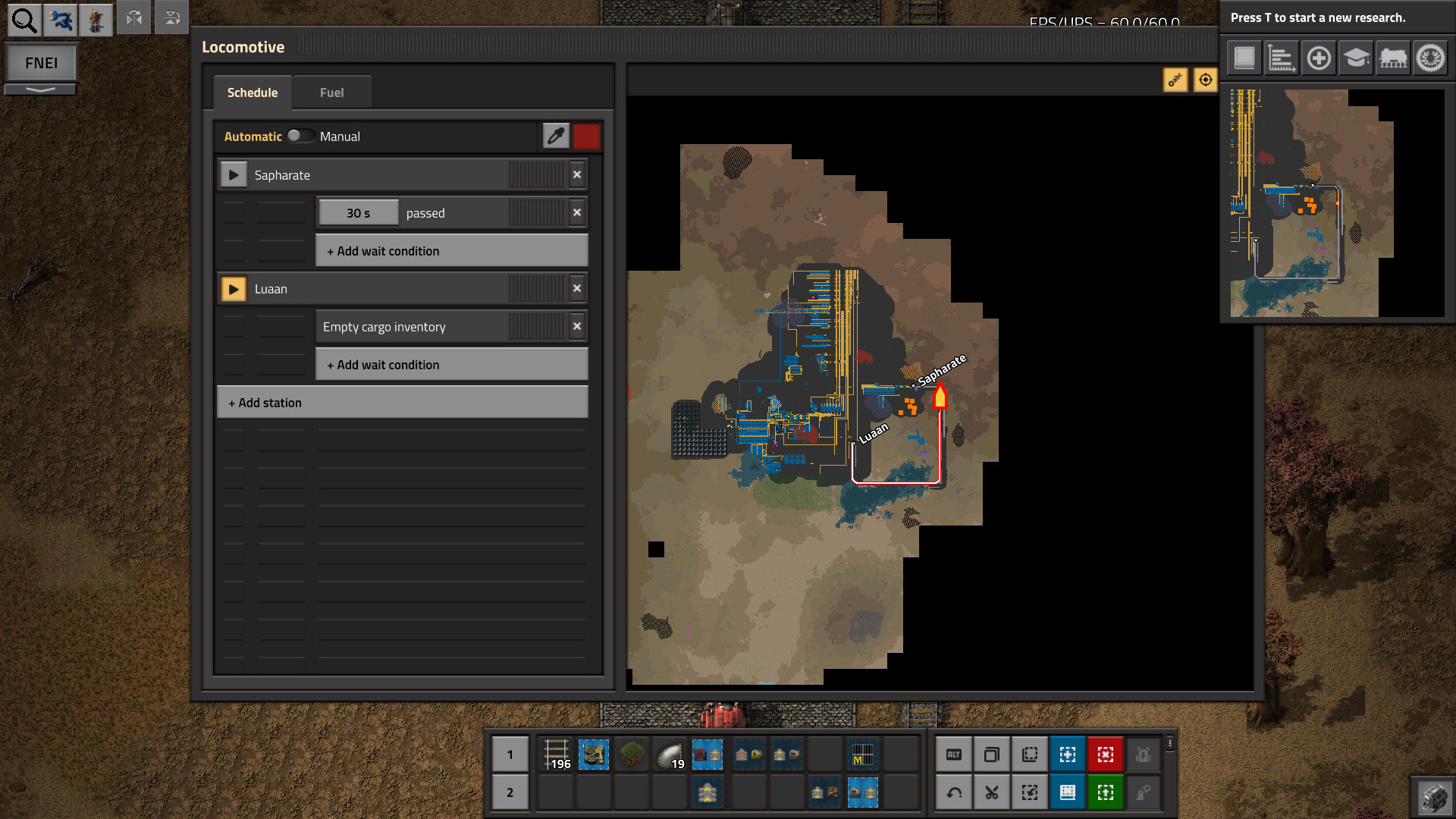1456x819 pixels.
Task: Send train to Sapharate station now
Action: point(234,175)
